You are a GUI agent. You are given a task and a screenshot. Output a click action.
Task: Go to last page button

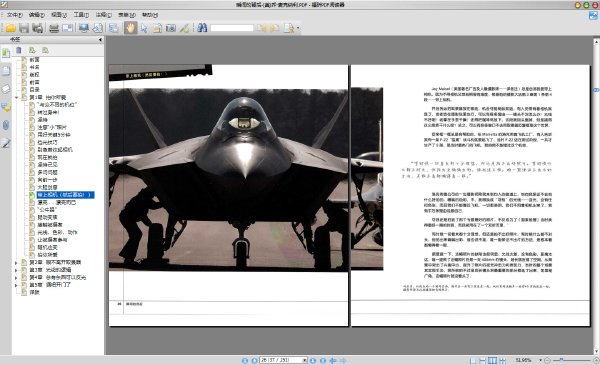point(323,360)
